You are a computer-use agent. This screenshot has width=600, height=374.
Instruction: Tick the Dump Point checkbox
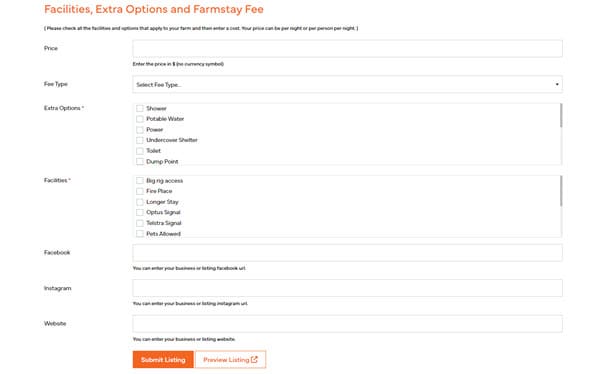[x=140, y=162]
